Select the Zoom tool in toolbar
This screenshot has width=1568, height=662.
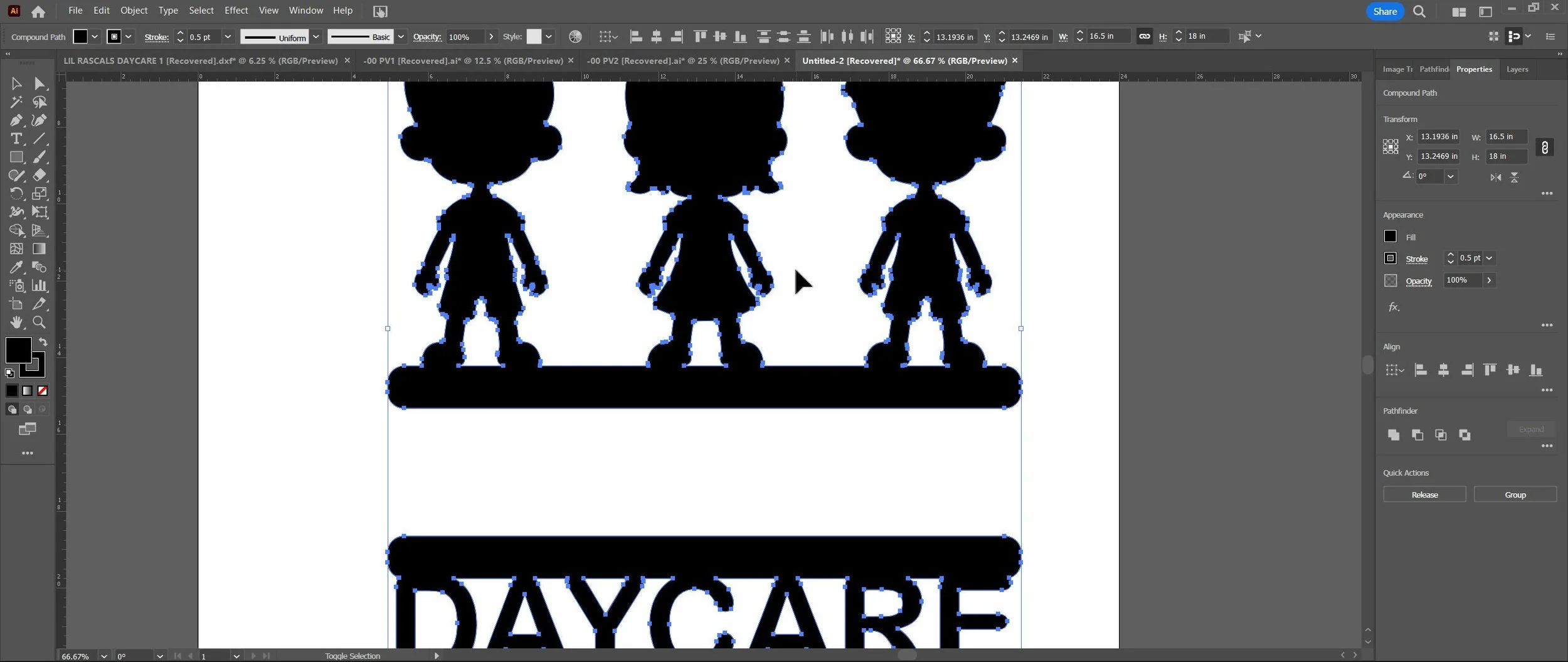(x=40, y=323)
